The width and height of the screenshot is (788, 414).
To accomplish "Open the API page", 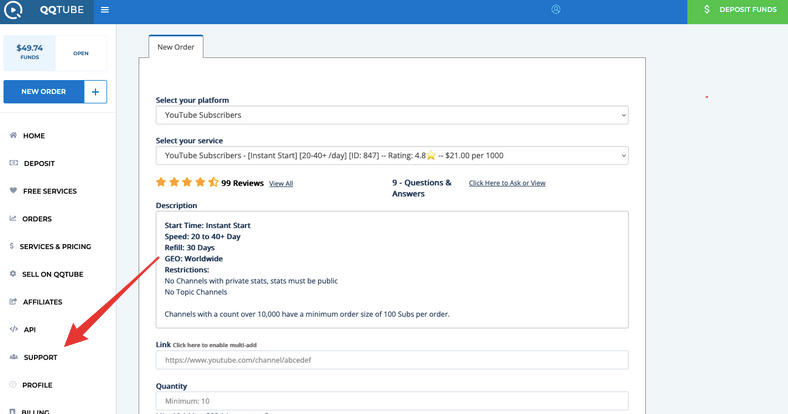I will 30,330.
